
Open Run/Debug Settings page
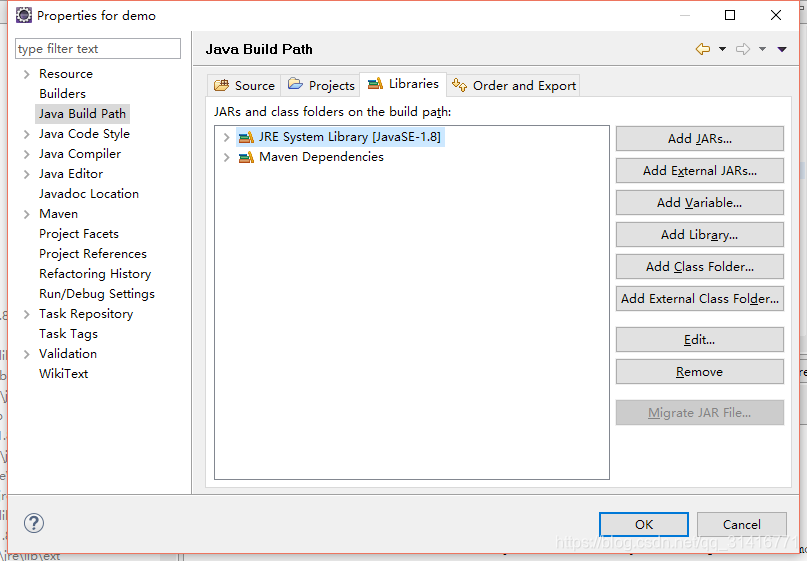[97, 294]
